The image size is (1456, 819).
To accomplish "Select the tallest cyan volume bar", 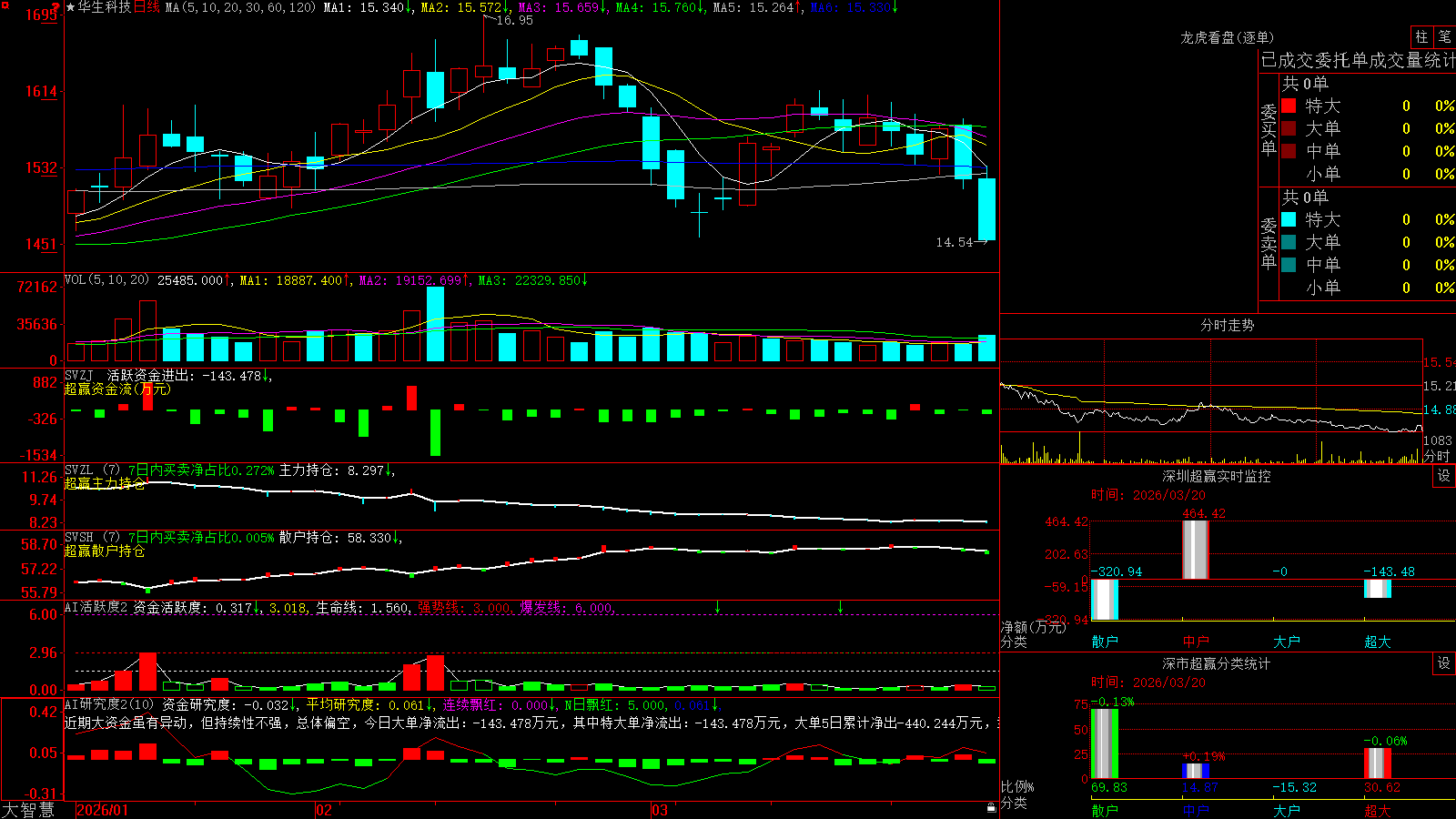I will tap(435, 324).
